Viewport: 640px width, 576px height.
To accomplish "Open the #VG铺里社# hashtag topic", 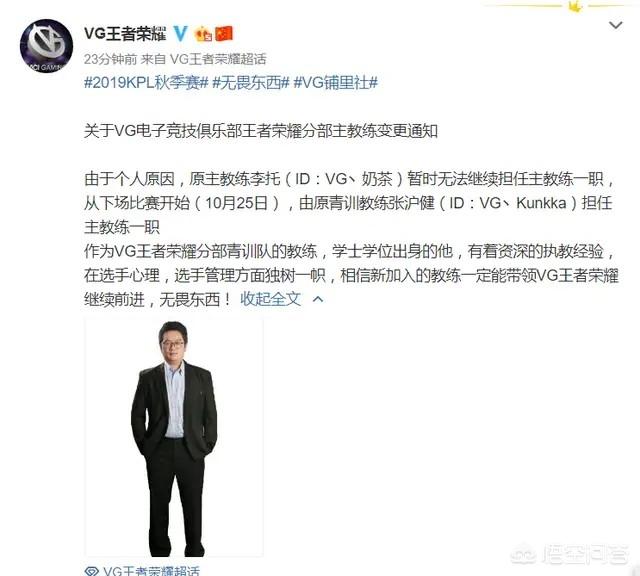I will coord(336,82).
